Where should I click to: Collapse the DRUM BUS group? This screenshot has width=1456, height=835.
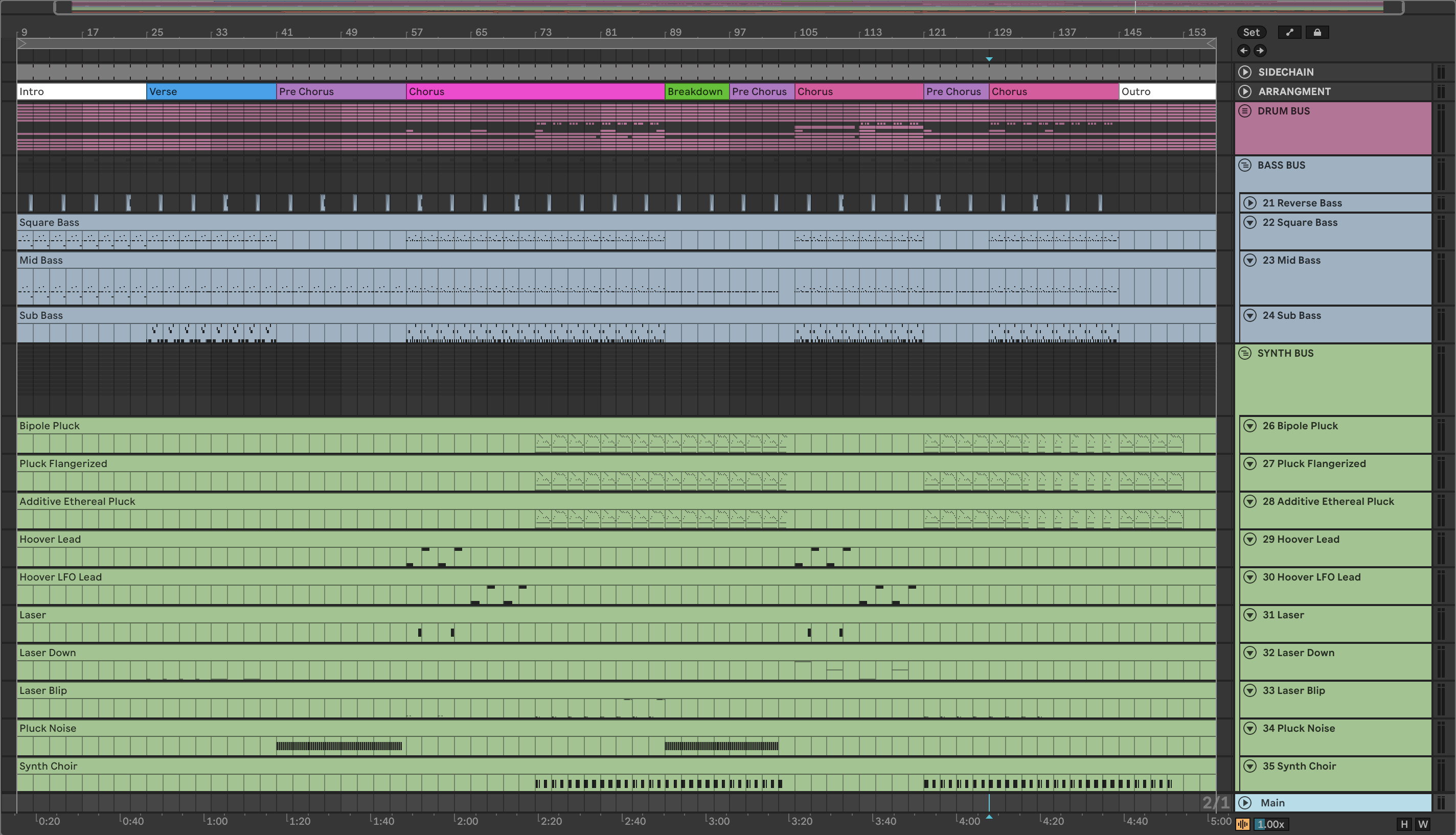point(1245,111)
